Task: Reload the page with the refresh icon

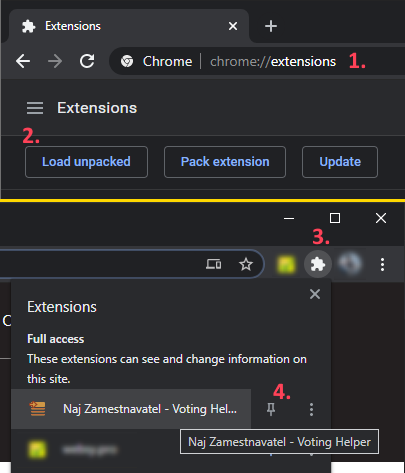Action: [x=87, y=61]
